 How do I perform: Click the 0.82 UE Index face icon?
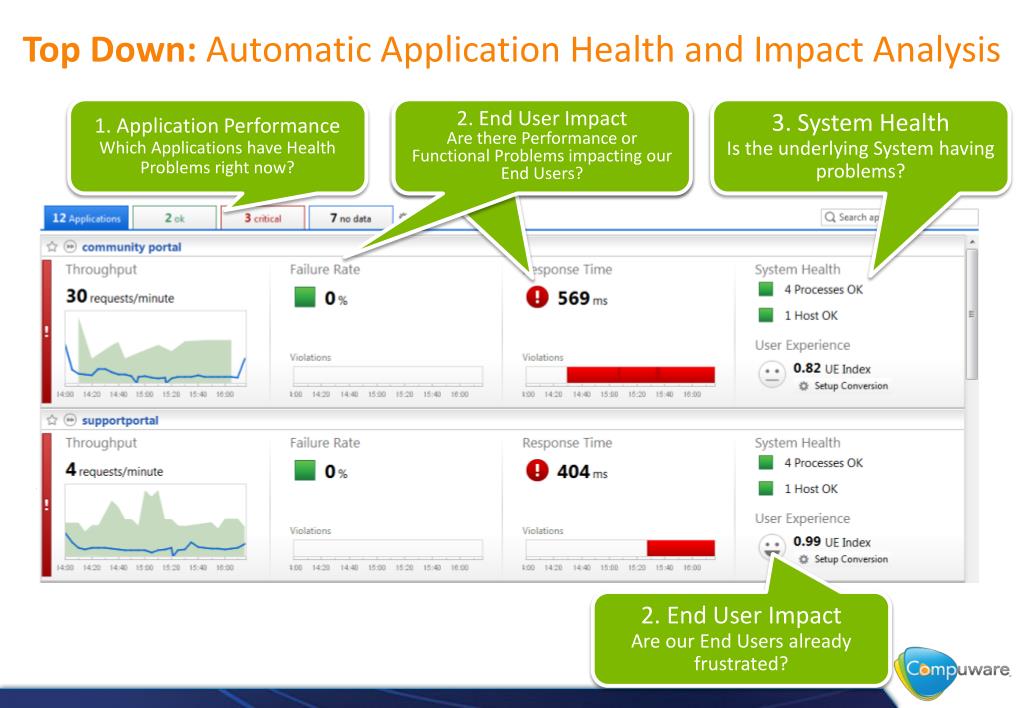772,374
